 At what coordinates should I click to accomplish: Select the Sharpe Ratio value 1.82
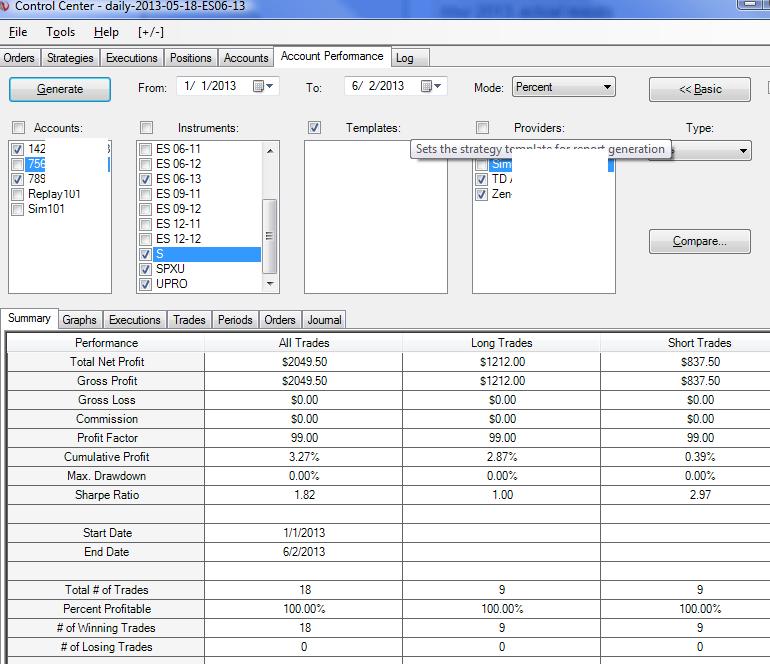[x=304, y=495]
